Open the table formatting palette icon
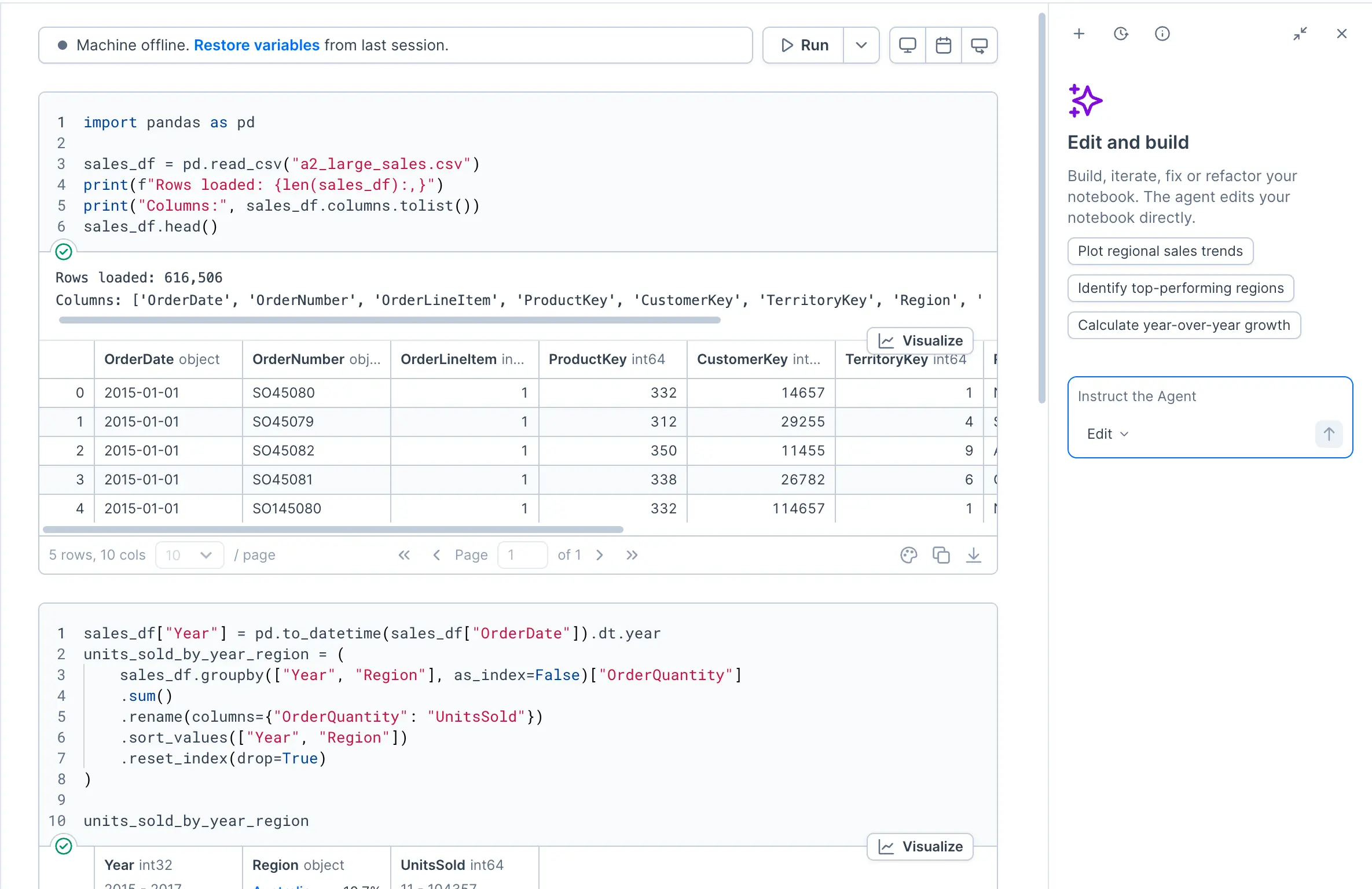 tap(909, 555)
